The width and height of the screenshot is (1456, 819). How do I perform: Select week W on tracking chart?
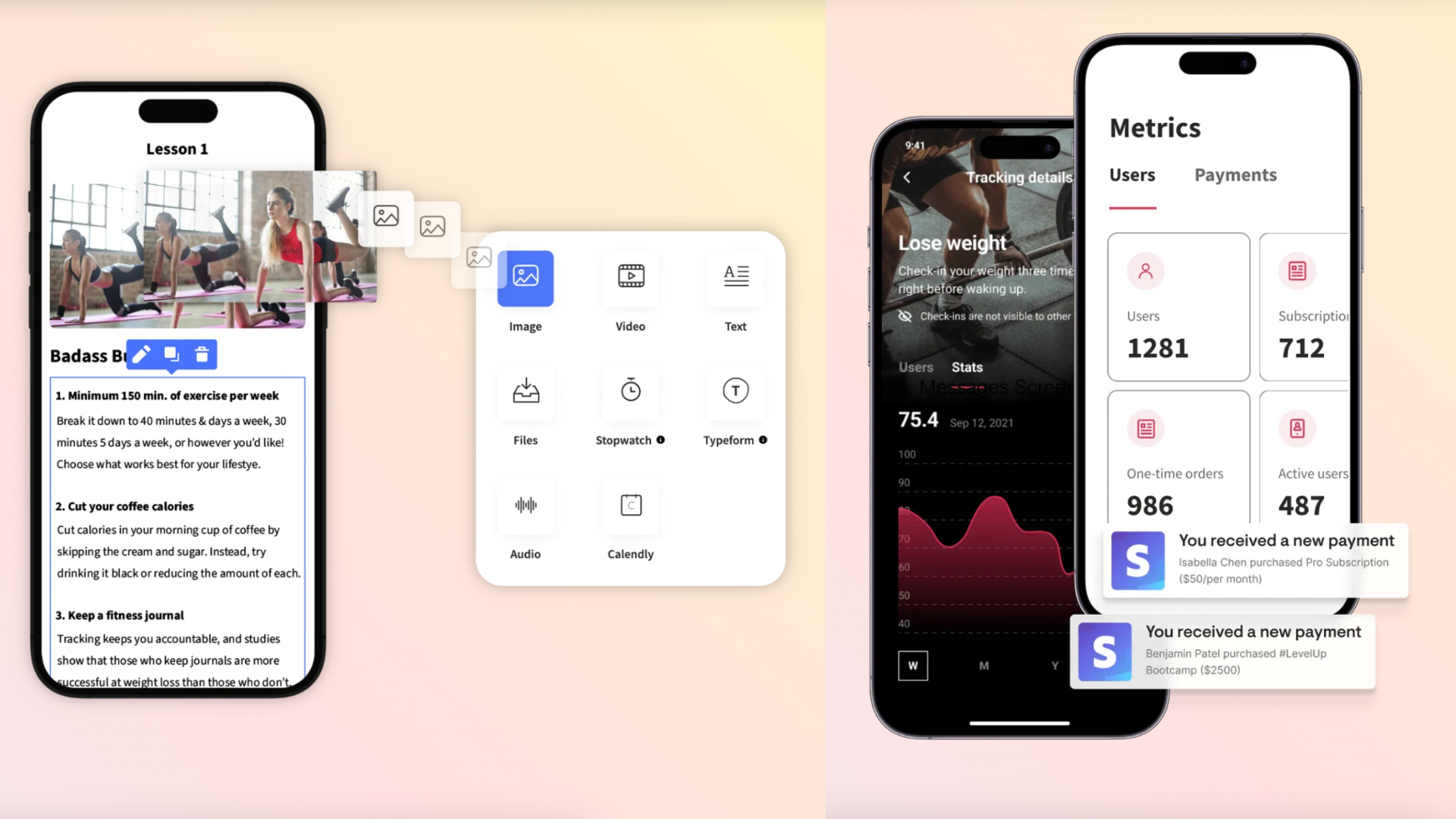(913, 665)
